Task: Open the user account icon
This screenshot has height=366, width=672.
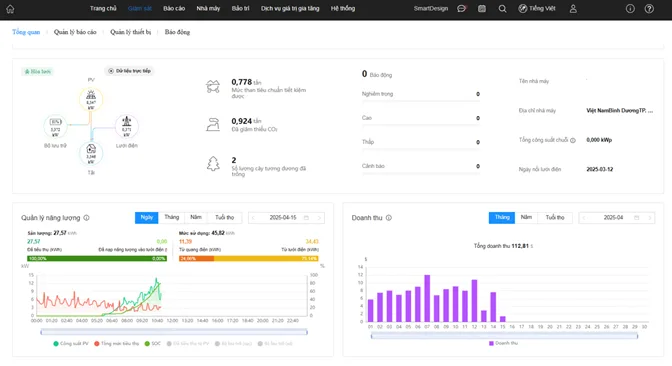Action: (x=573, y=9)
